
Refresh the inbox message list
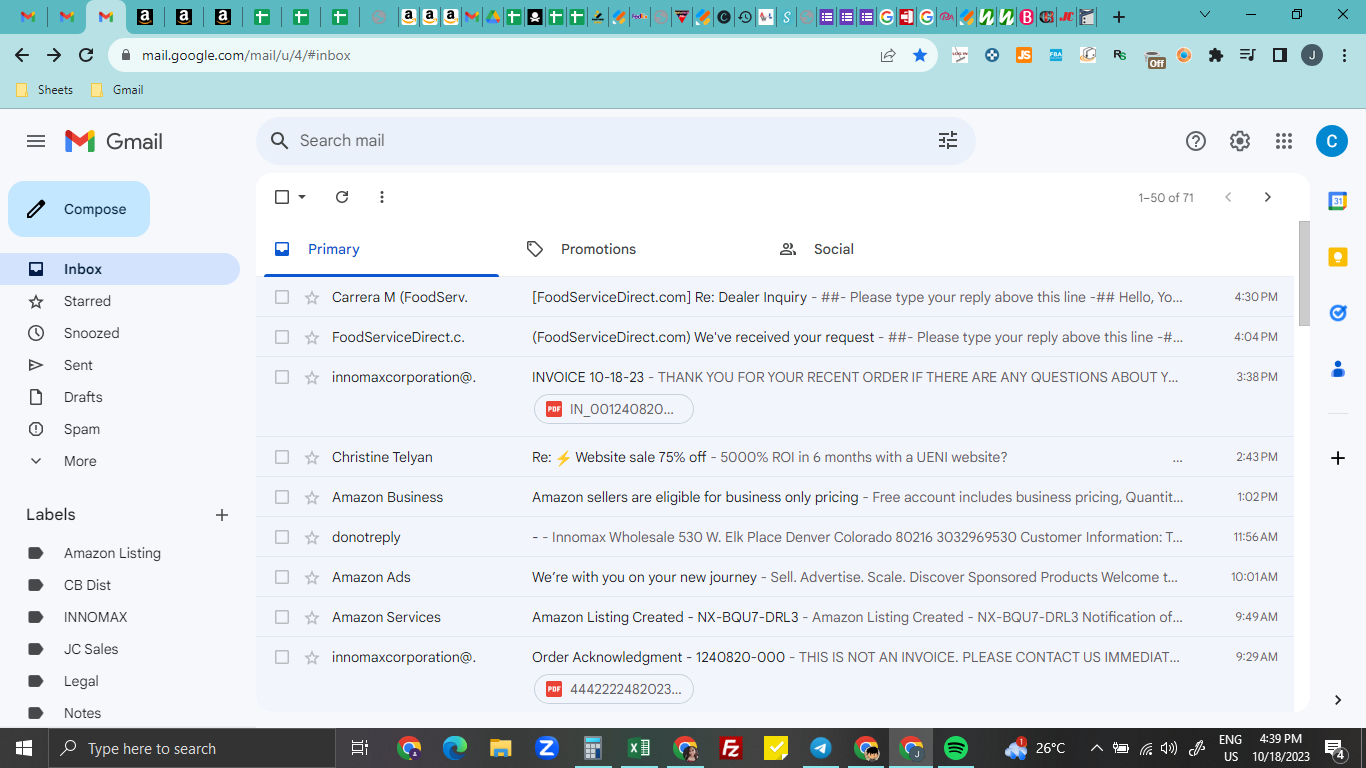pos(342,197)
